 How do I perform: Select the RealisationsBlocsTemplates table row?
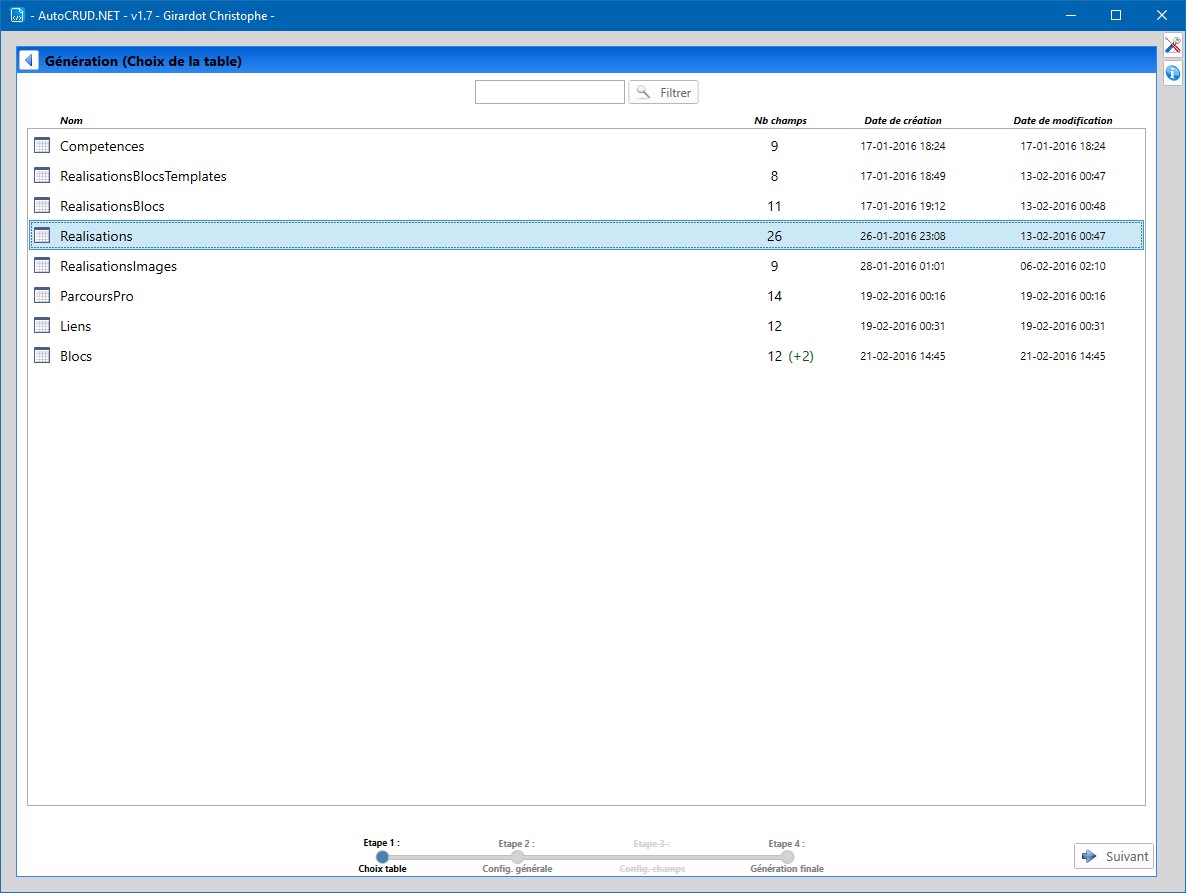coord(586,176)
